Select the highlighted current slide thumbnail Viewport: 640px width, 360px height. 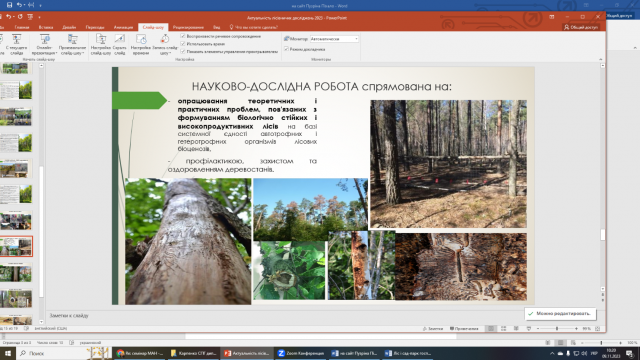pyautogui.click(x=16, y=246)
